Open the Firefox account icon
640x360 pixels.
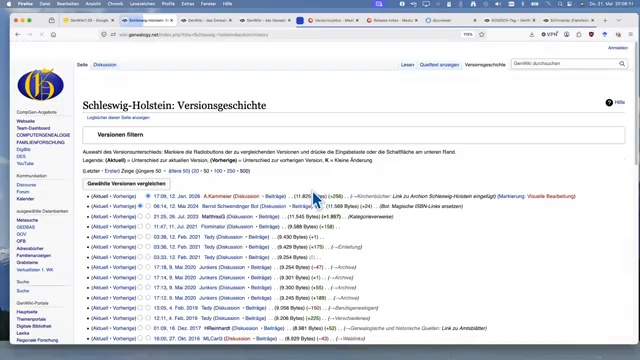tap(567, 35)
